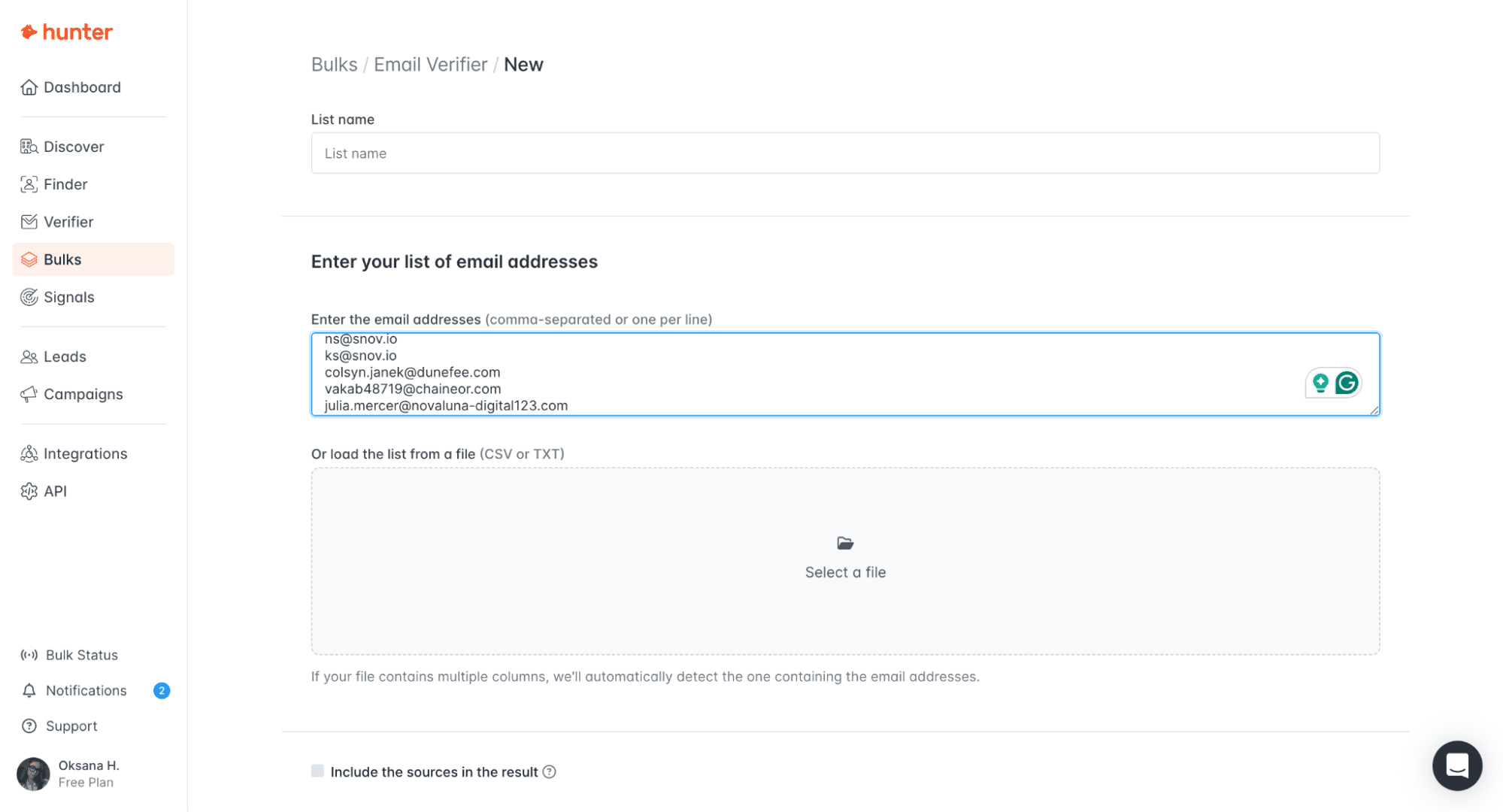The width and height of the screenshot is (1503, 812).
Task: Open the Leads page
Action: point(64,356)
